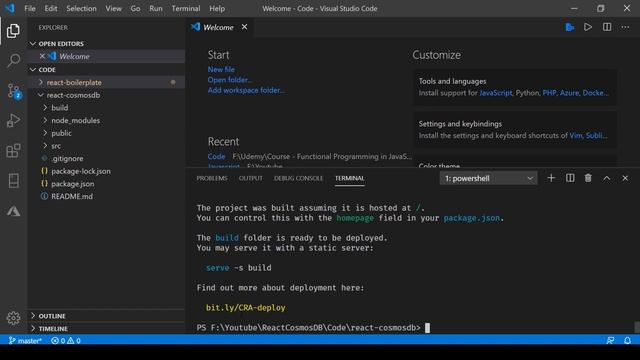Open the Search view in activity bar
Image resolution: width=640 pixels, height=360 pixels.
(13, 60)
